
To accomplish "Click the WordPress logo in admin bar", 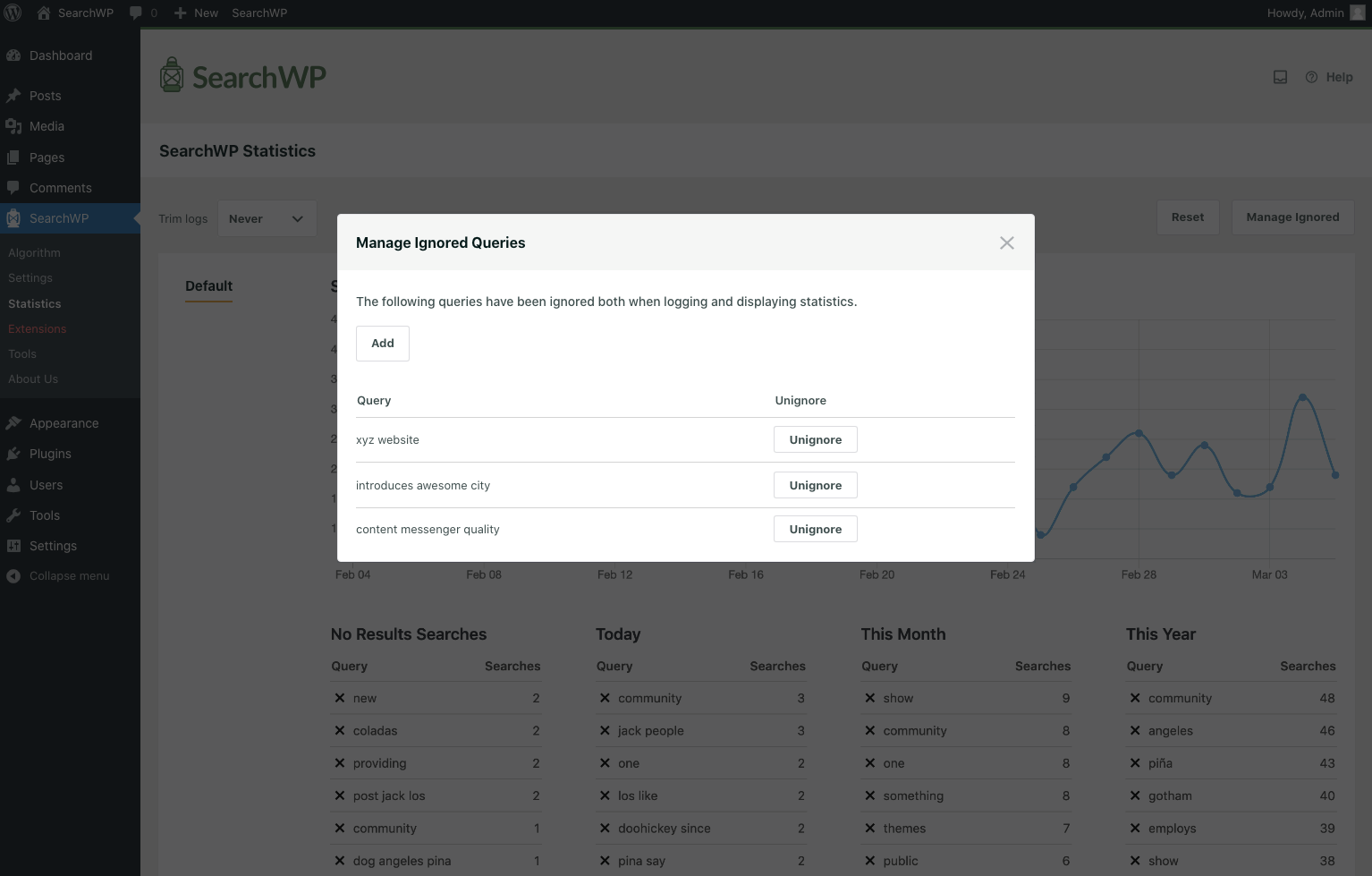I will tap(13, 13).
